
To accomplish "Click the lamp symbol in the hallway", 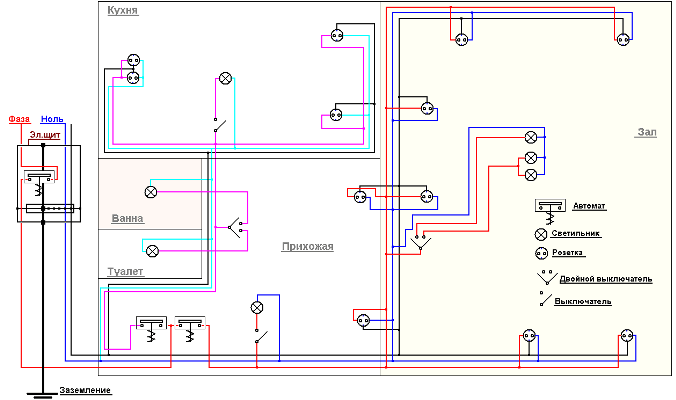I will (256, 306).
